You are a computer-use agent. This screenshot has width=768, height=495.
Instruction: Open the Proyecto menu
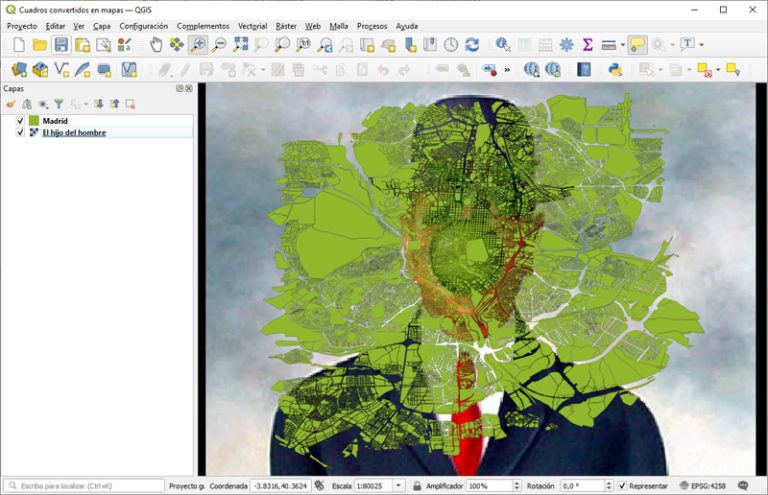pyautogui.click(x=22, y=26)
